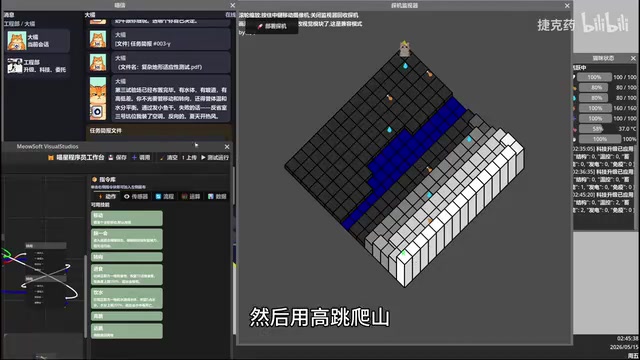Click the play icon next to 测试运行
640x360 pixels.
203,158
